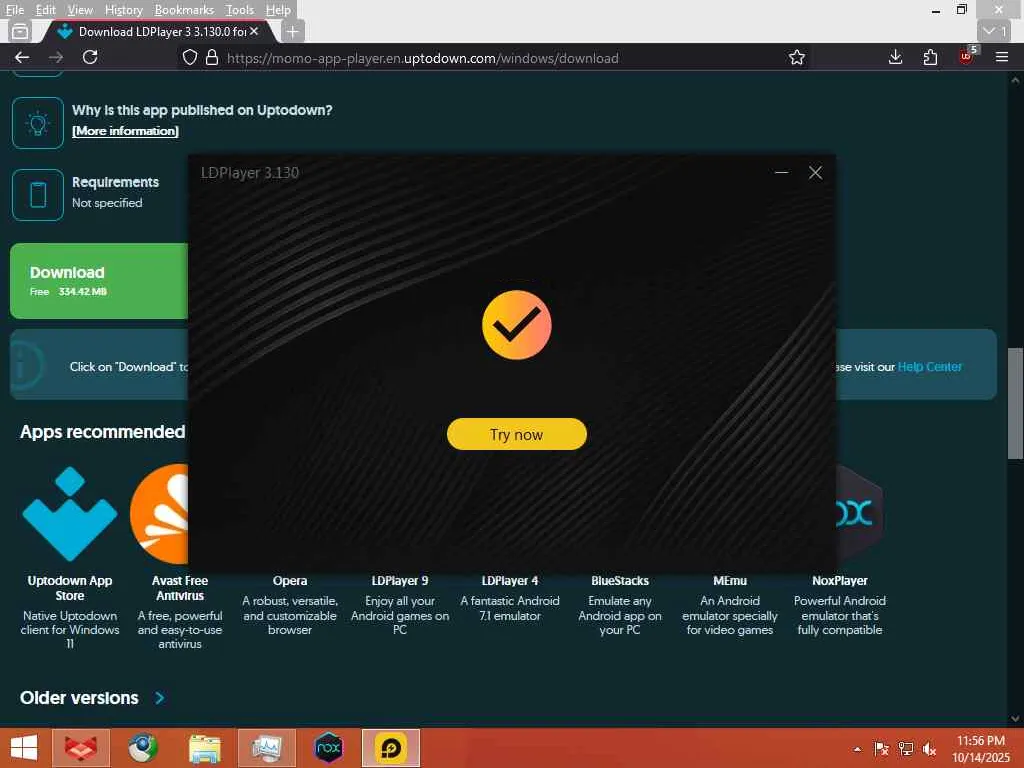Open the Firefox View sidebar icon
1024x768 pixels.
(20, 31)
